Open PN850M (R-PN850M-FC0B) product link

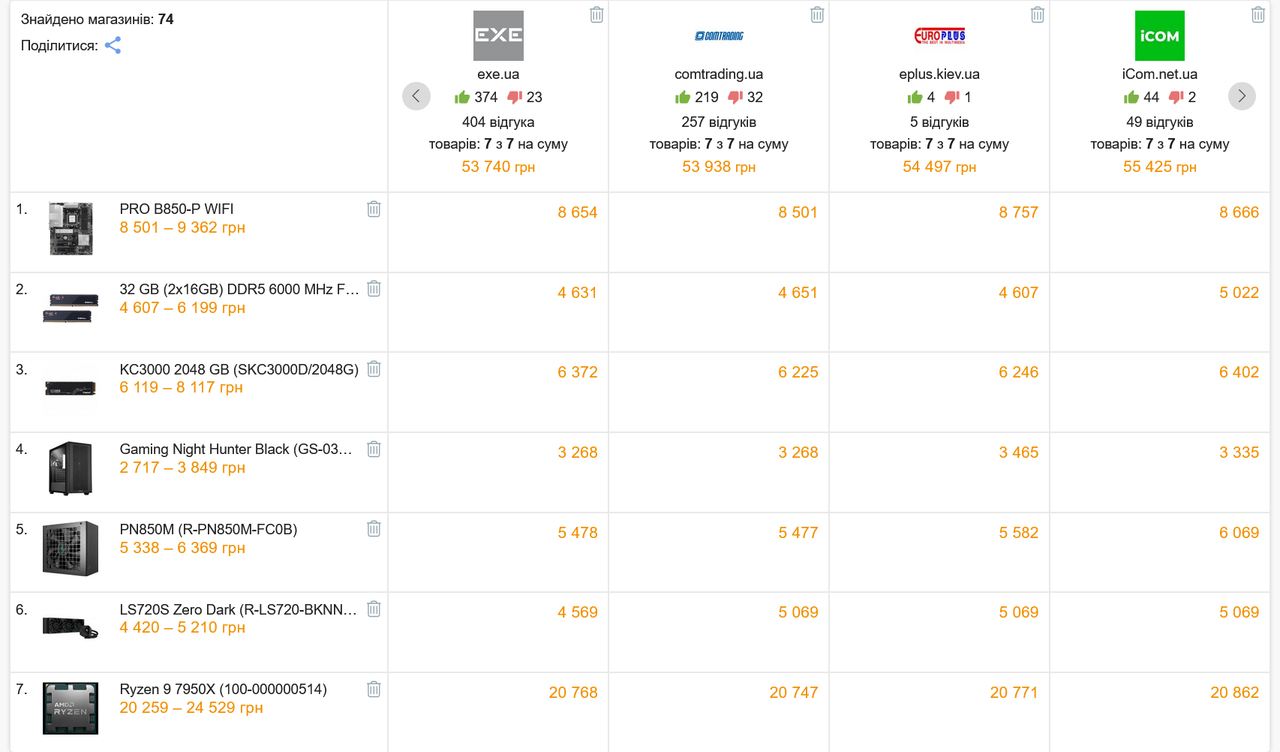click(x=209, y=529)
